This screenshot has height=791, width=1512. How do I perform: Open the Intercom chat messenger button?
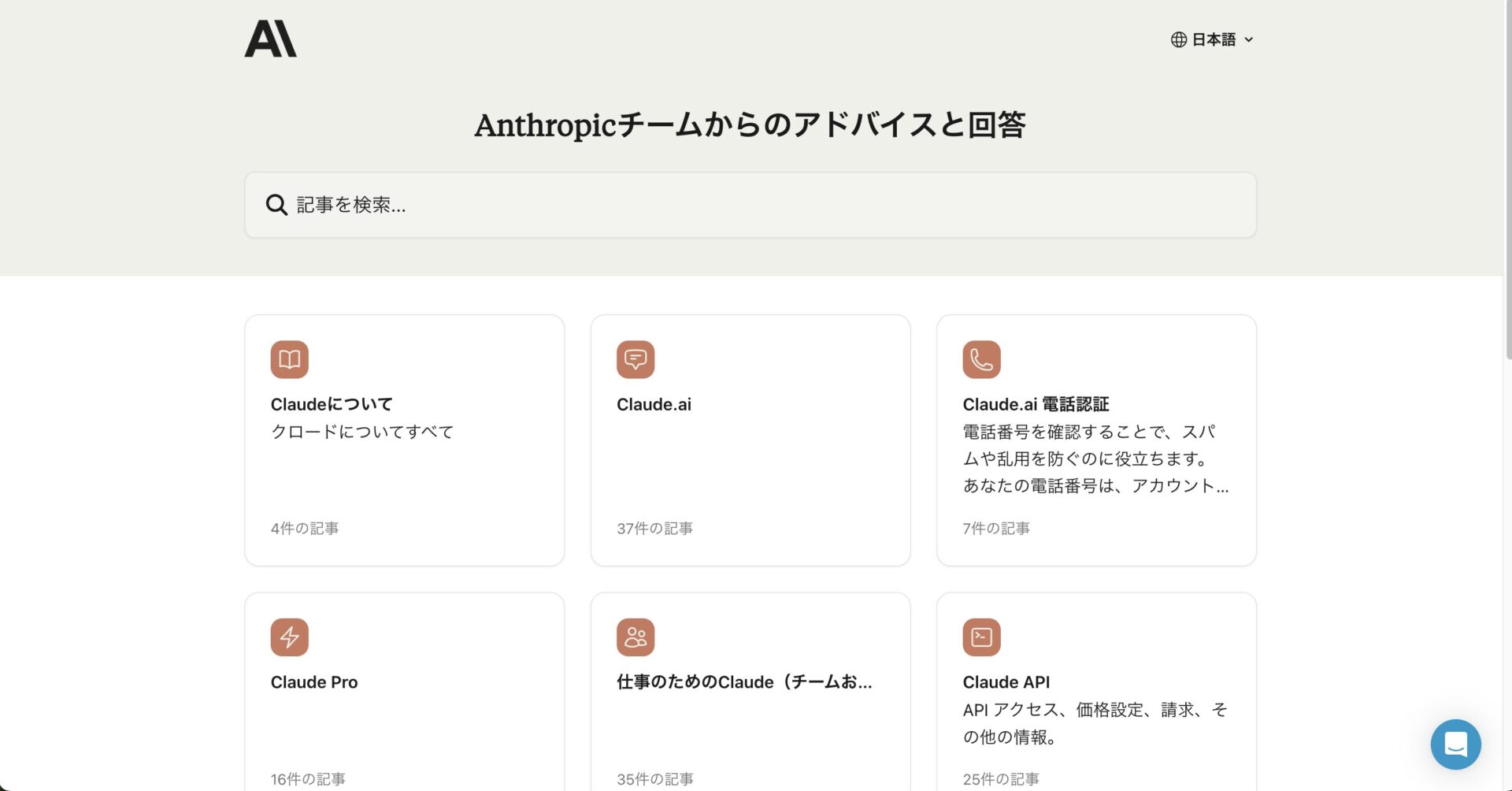click(x=1455, y=745)
